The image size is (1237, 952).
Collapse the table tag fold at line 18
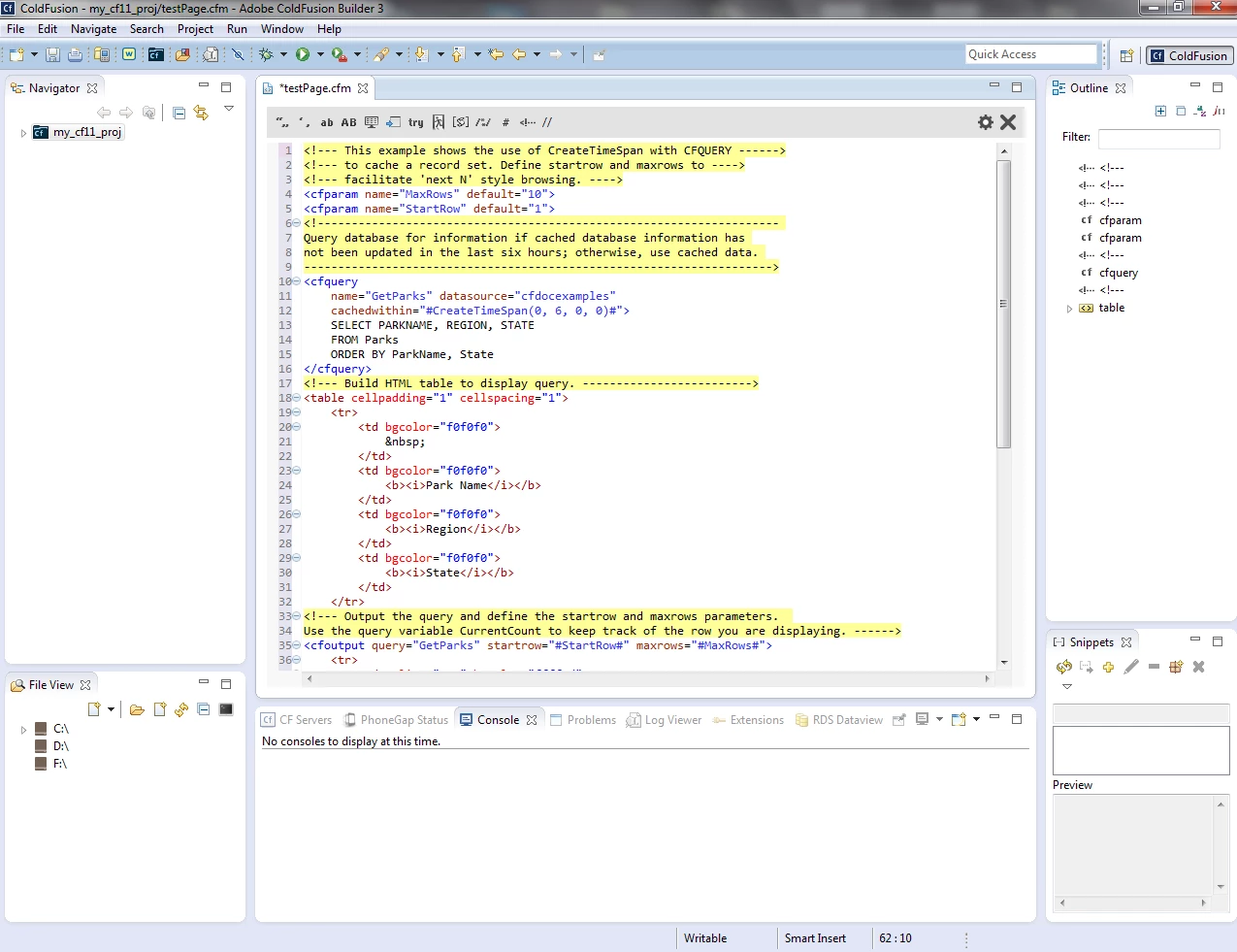tap(297, 398)
